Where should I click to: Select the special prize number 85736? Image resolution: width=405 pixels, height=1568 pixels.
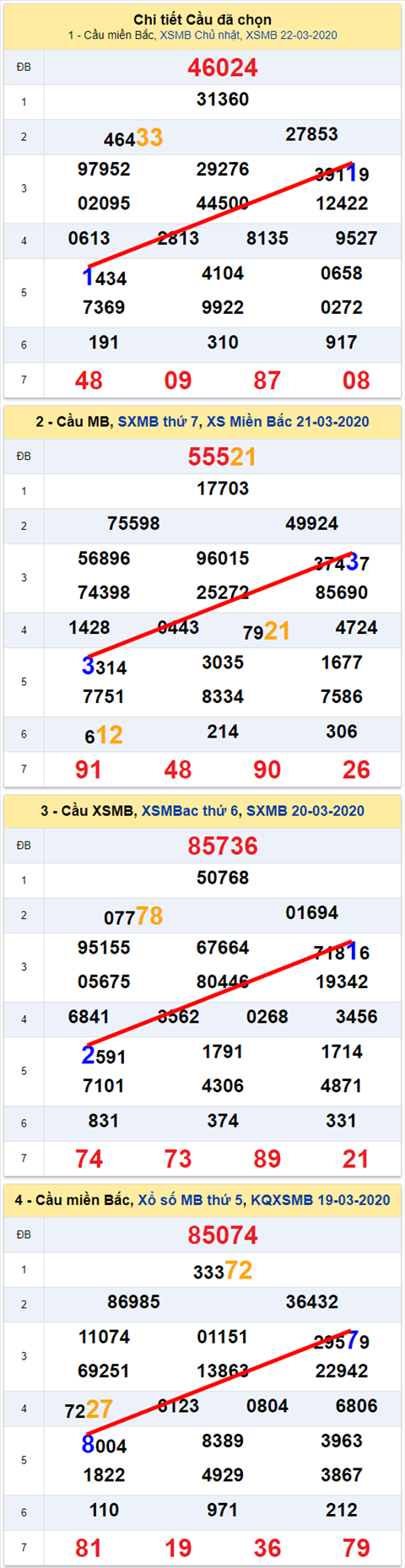tap(223, 846)
